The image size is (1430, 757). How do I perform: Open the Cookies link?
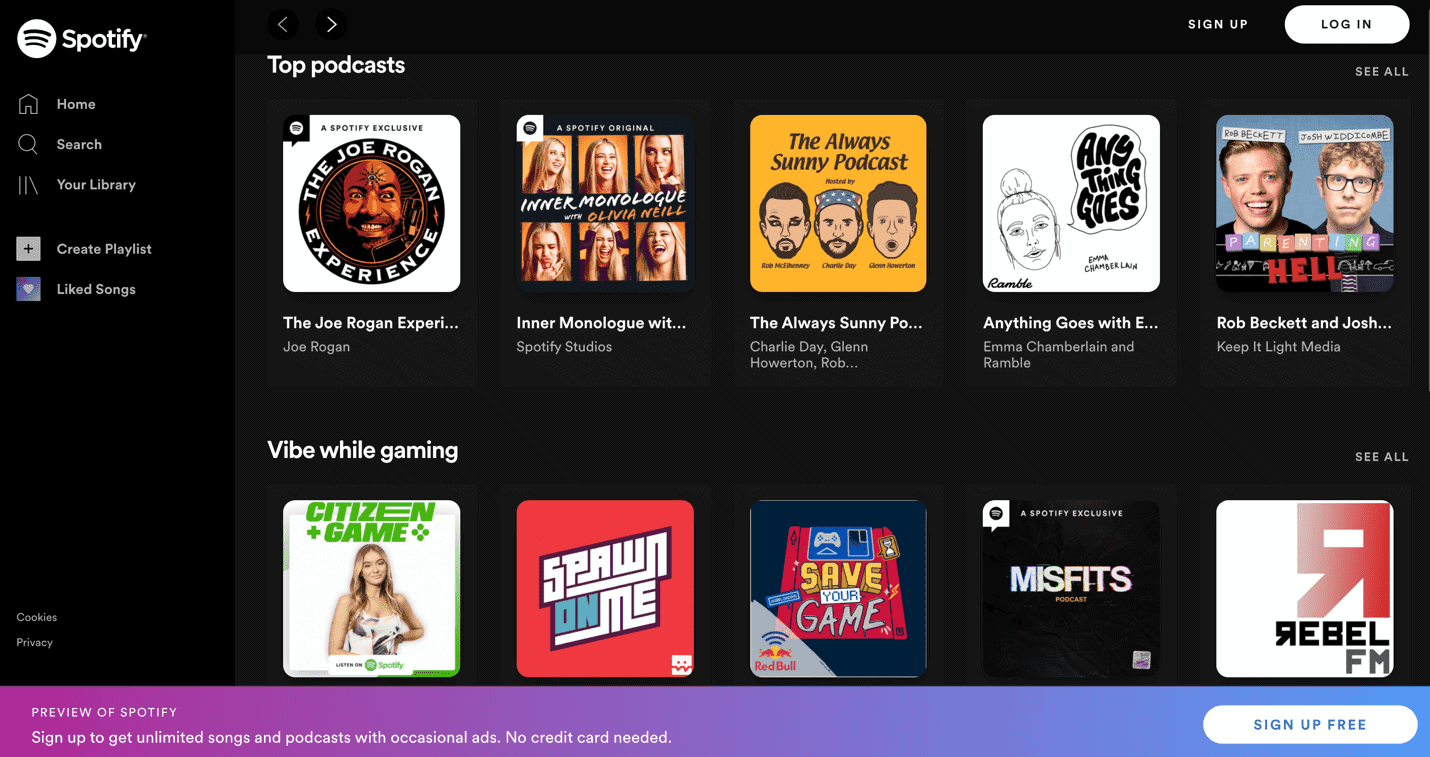point(37,617)
